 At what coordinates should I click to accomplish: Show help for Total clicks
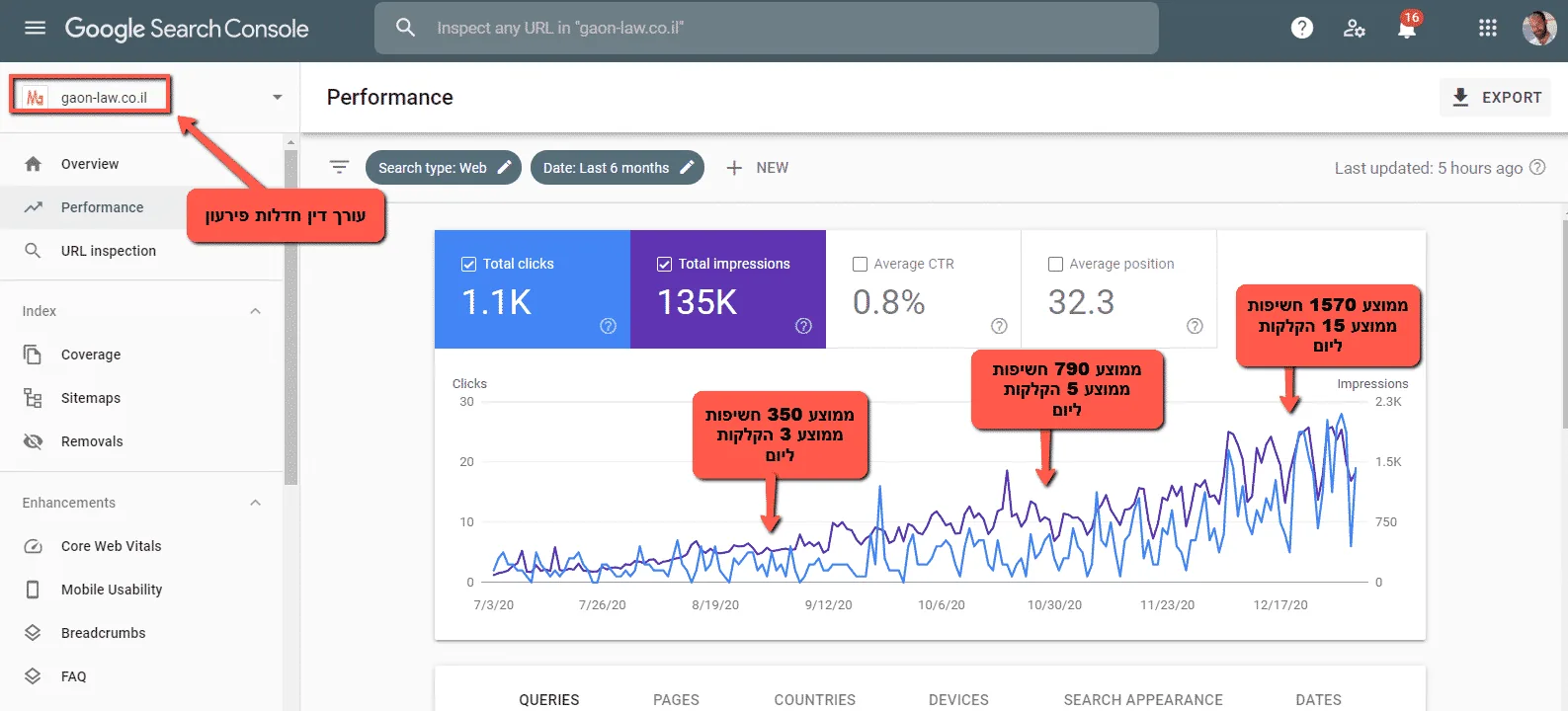(608, 326)
